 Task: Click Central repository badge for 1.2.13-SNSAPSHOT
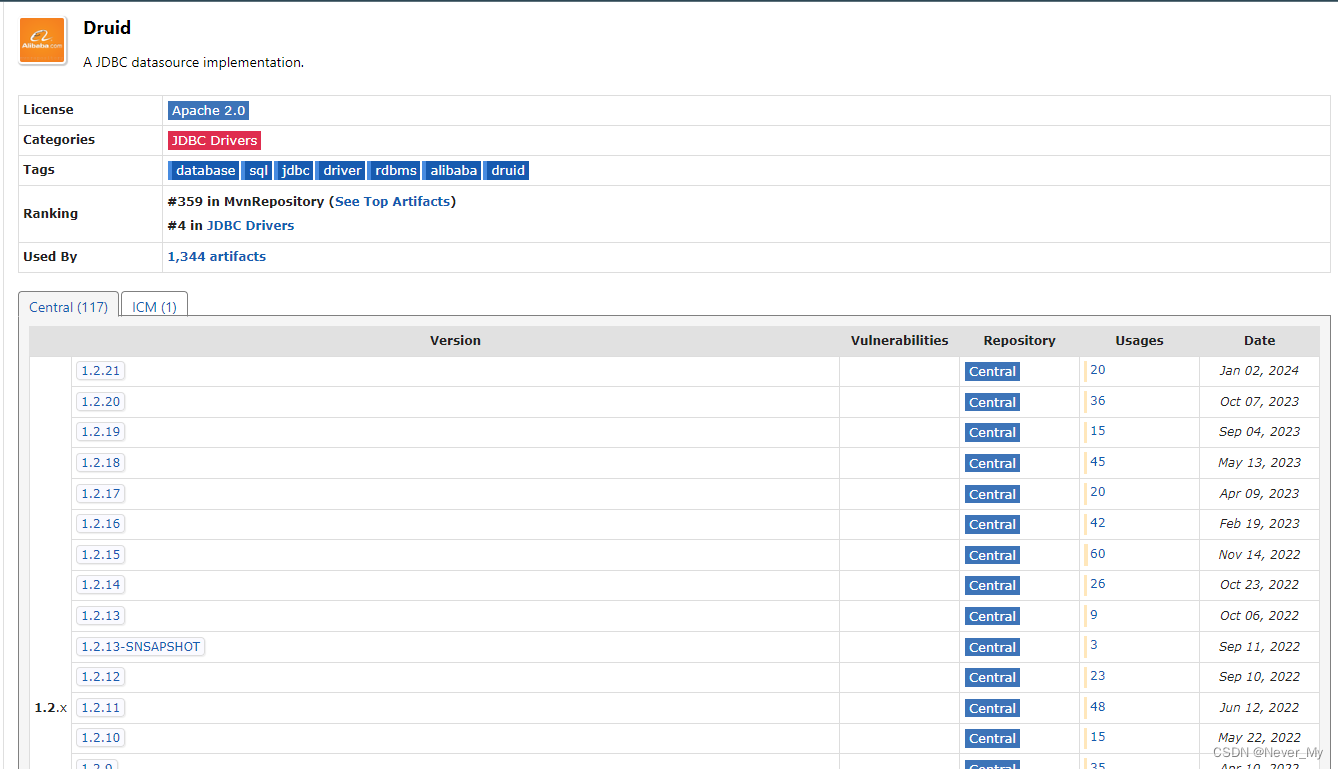click(x=992, y=647)
